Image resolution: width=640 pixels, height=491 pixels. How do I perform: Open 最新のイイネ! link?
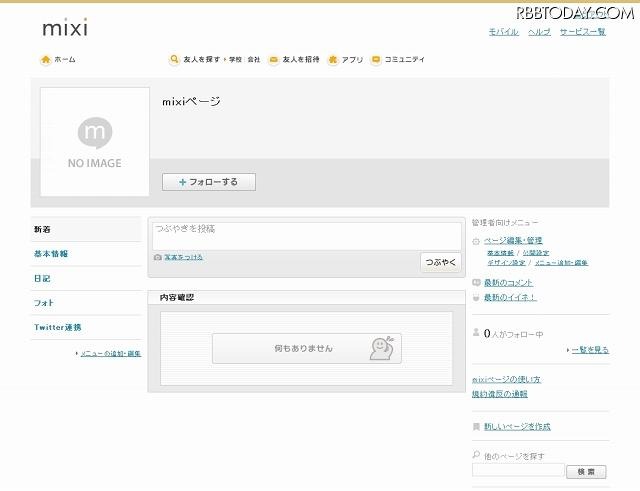click(x=510, y=298)
